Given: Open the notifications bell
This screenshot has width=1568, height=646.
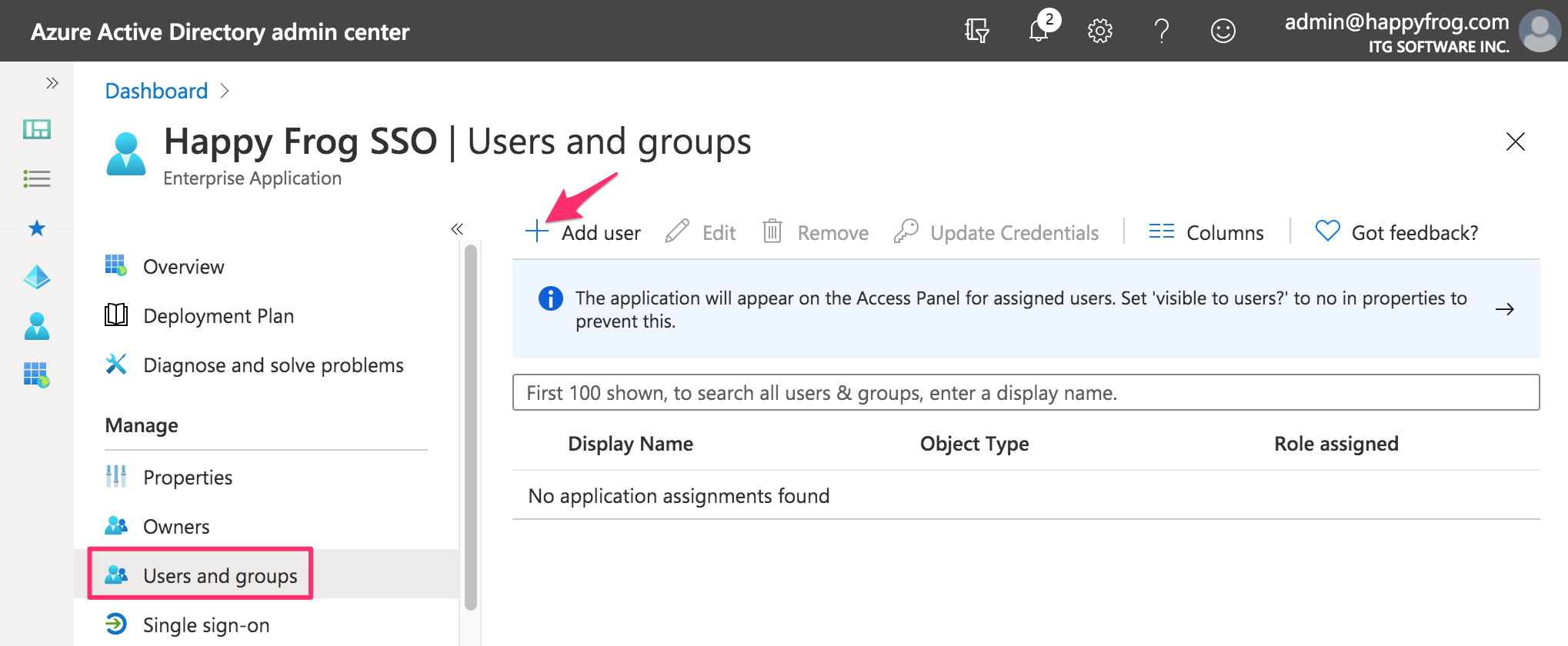Looking at the screenshot, I should click(1039, 29).
